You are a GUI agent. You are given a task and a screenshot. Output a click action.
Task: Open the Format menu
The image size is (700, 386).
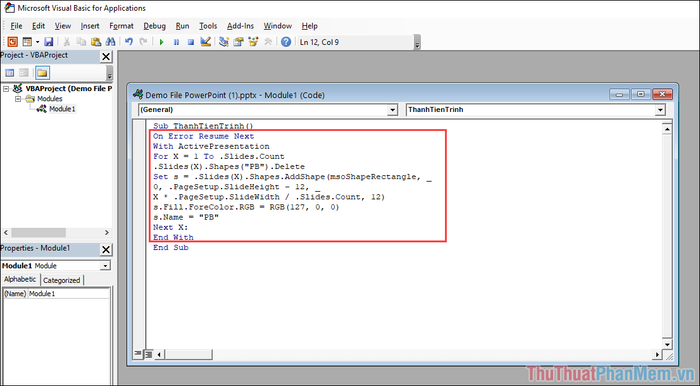121,26
